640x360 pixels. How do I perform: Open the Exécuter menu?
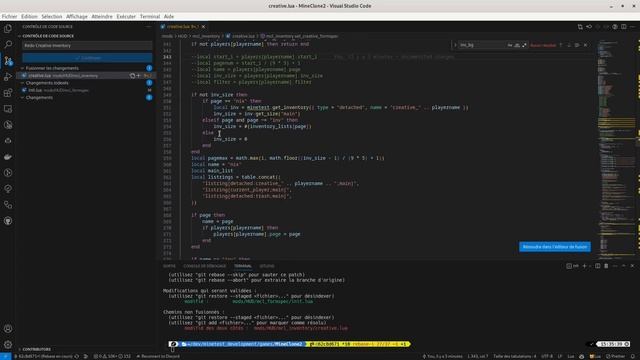point(126,16)
